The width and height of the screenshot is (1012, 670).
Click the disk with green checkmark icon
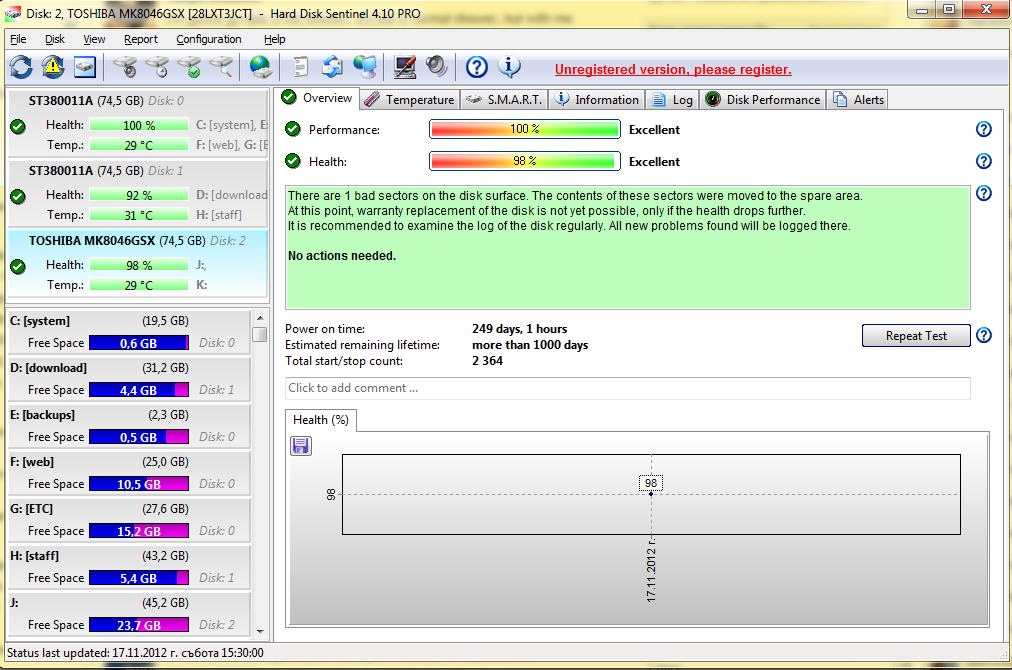click(x=190, y=66)
